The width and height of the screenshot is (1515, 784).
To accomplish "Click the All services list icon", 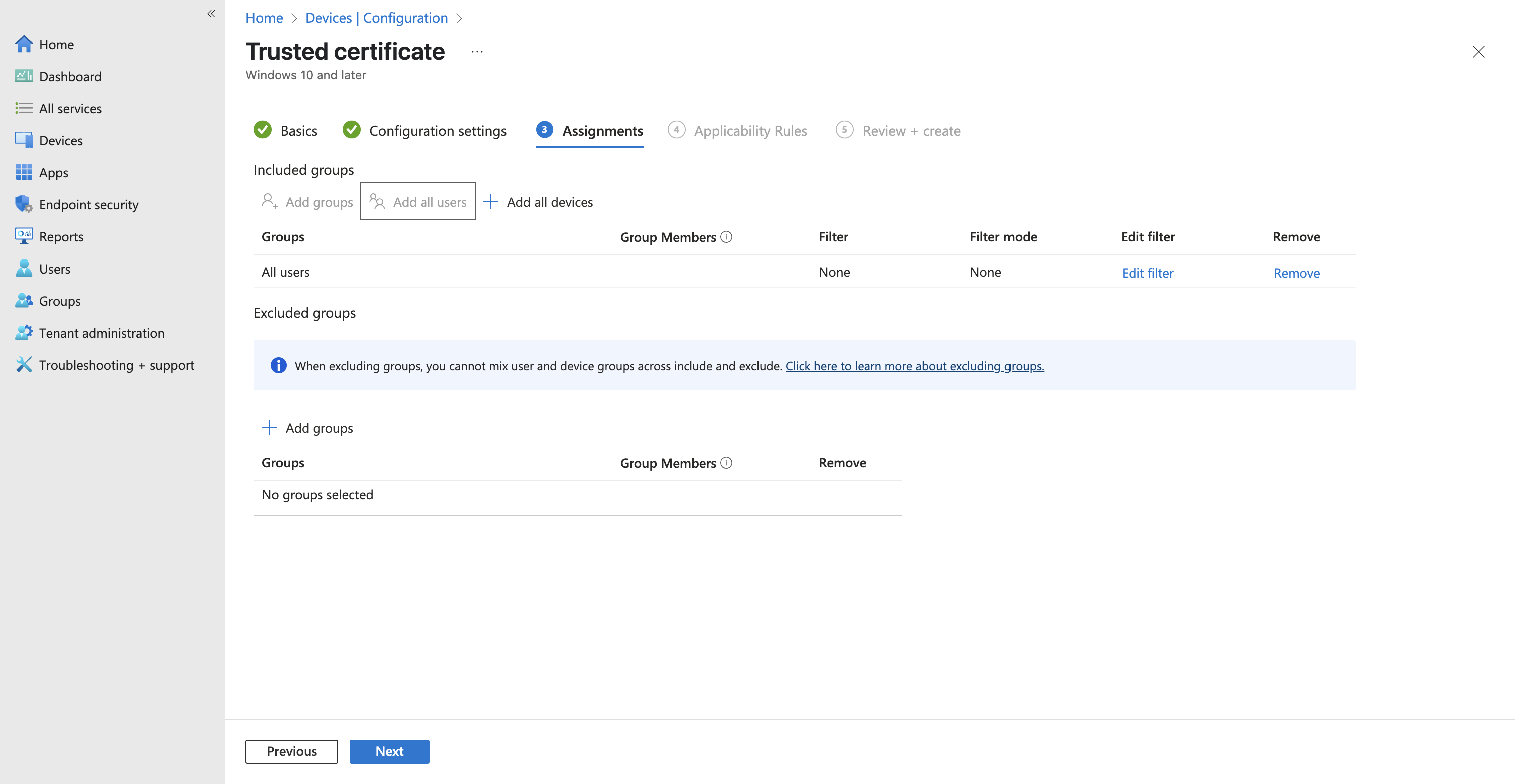I will (24, 108).
